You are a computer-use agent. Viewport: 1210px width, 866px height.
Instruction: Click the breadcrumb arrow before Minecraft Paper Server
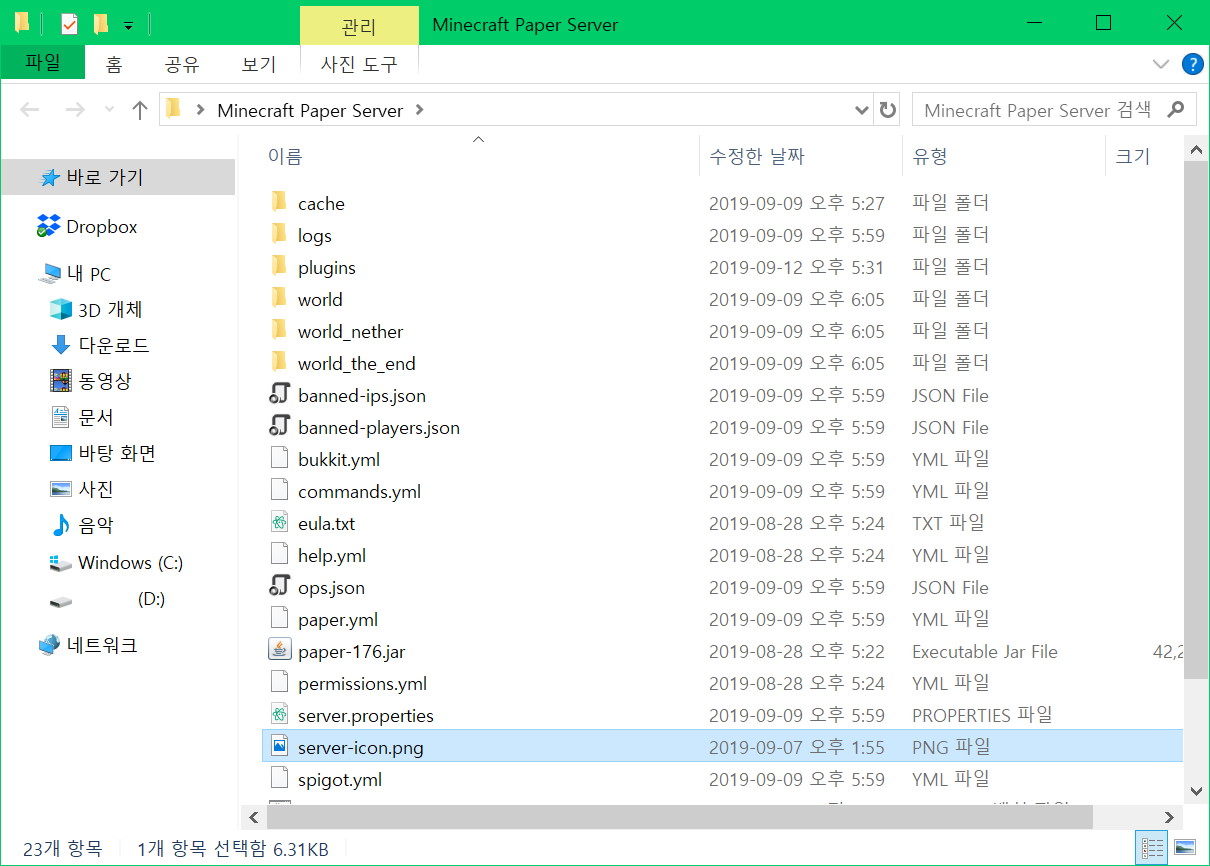click(x=200, y=110)
